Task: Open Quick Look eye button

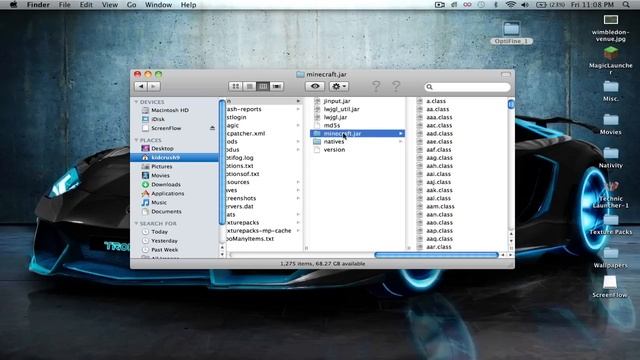Action: click(315, 87)
